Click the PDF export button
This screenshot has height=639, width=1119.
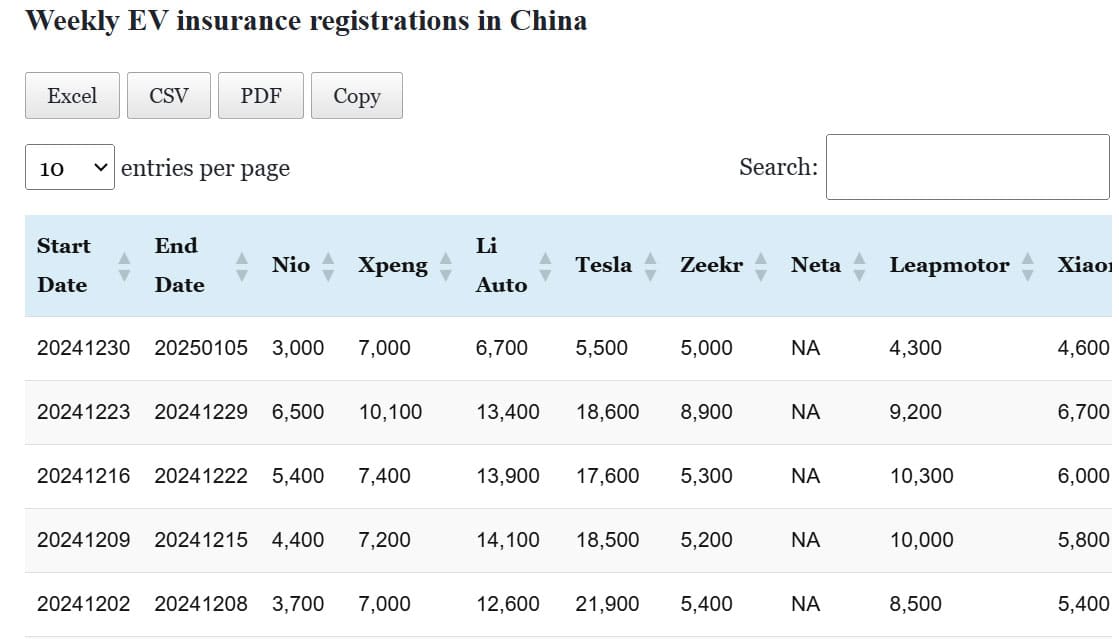coord(261,96)
